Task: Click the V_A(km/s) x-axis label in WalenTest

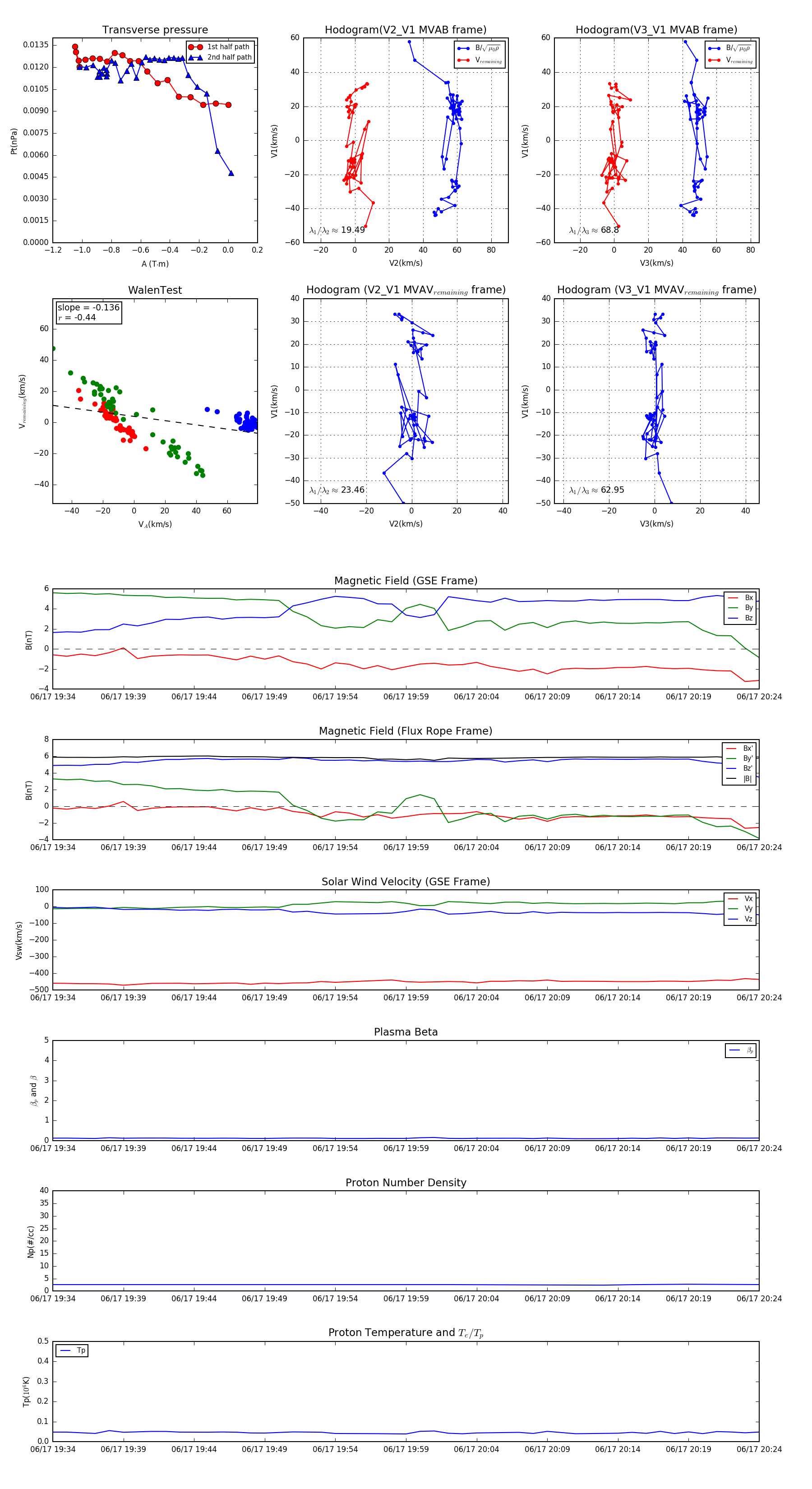Action: tap(155, 524)
